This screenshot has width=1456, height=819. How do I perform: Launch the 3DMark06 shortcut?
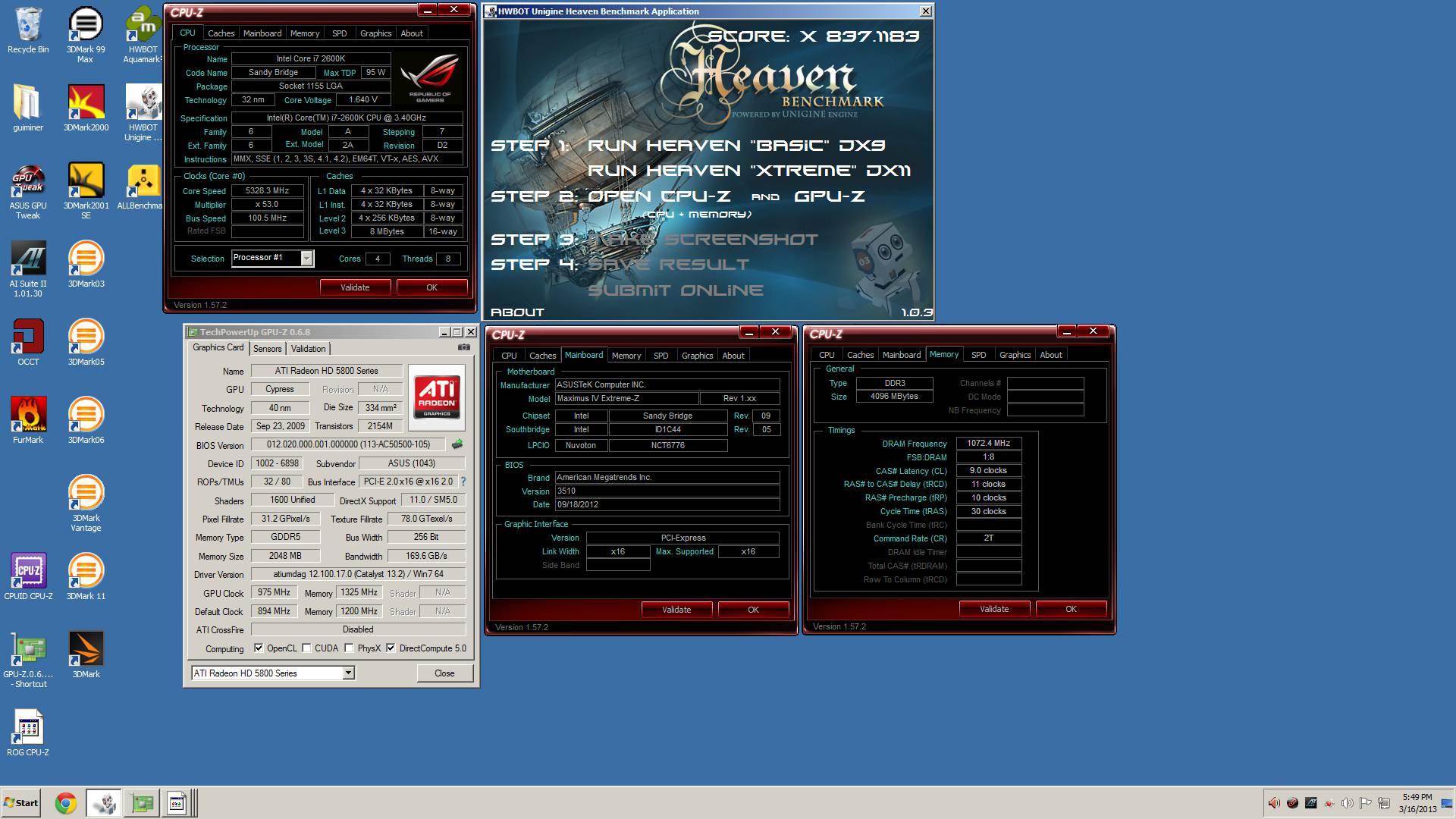coord(86,420)
